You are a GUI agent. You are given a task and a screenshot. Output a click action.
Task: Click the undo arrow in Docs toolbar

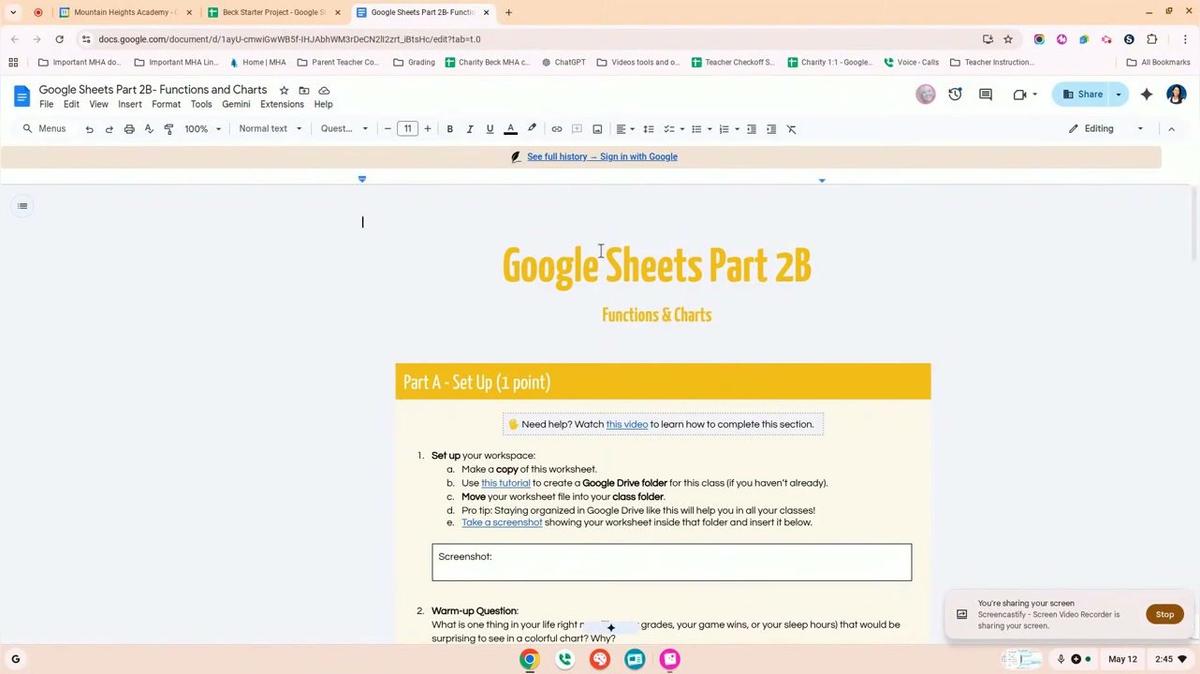89,129
